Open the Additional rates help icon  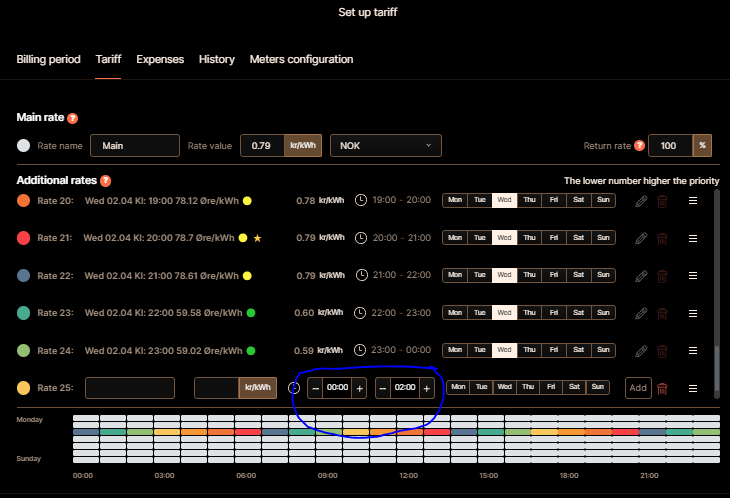pos(106,181)
